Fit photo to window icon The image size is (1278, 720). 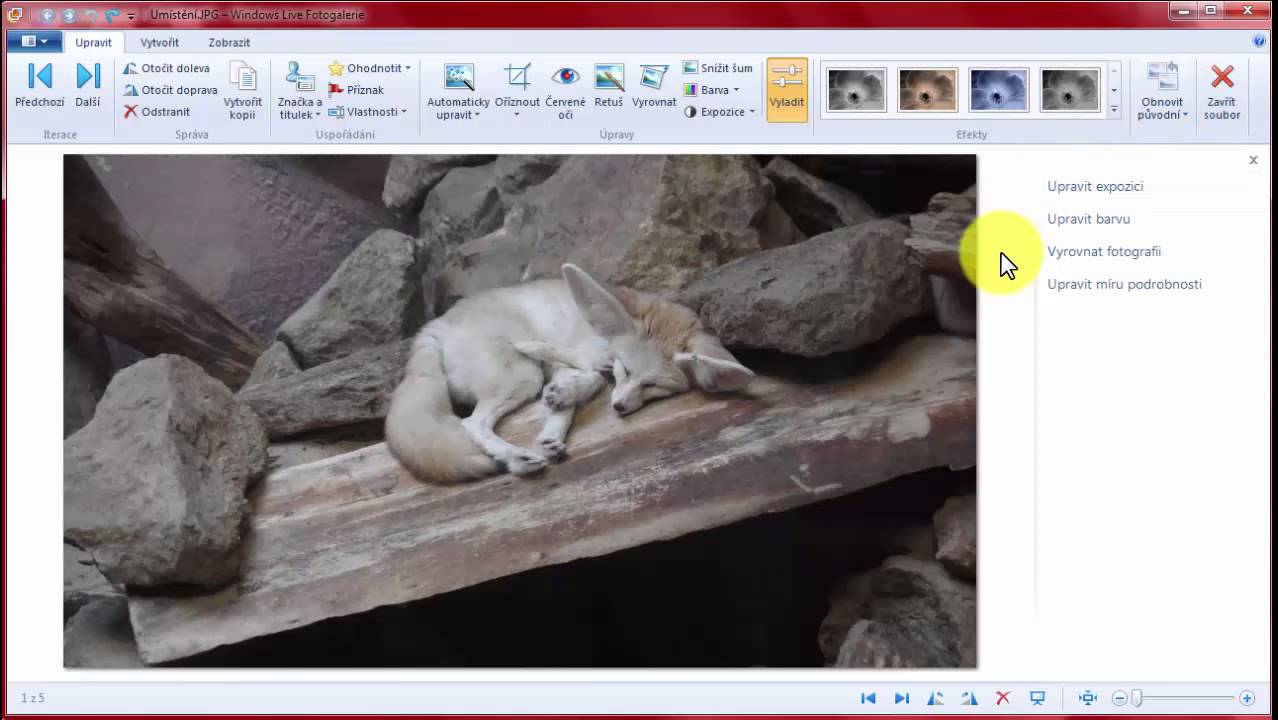click(1088, 698)
